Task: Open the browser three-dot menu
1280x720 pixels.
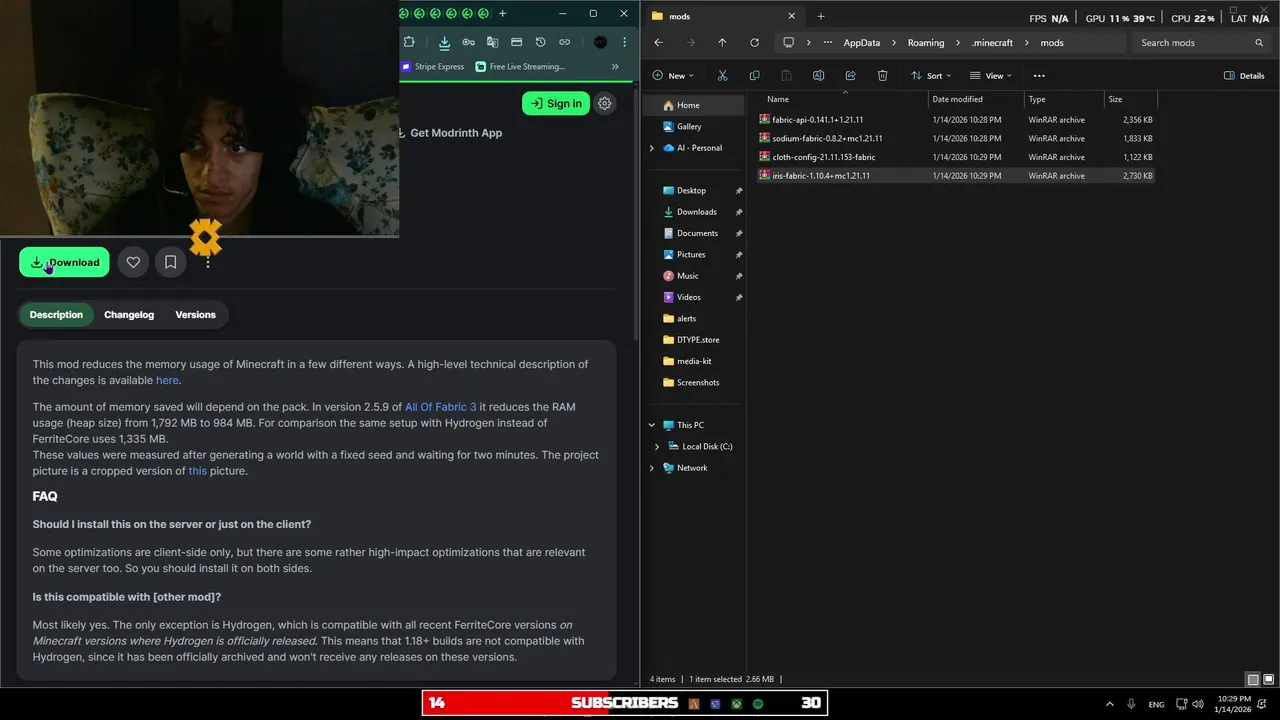Action: click(x=624, y=42)
